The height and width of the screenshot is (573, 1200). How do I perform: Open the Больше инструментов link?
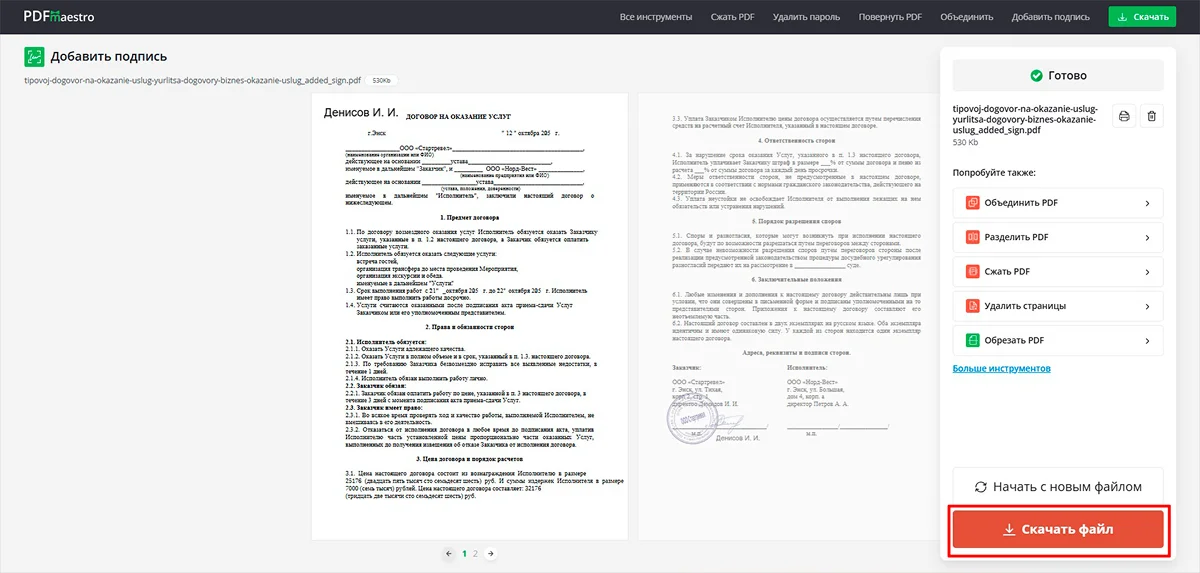click(x=1001, y=368)
